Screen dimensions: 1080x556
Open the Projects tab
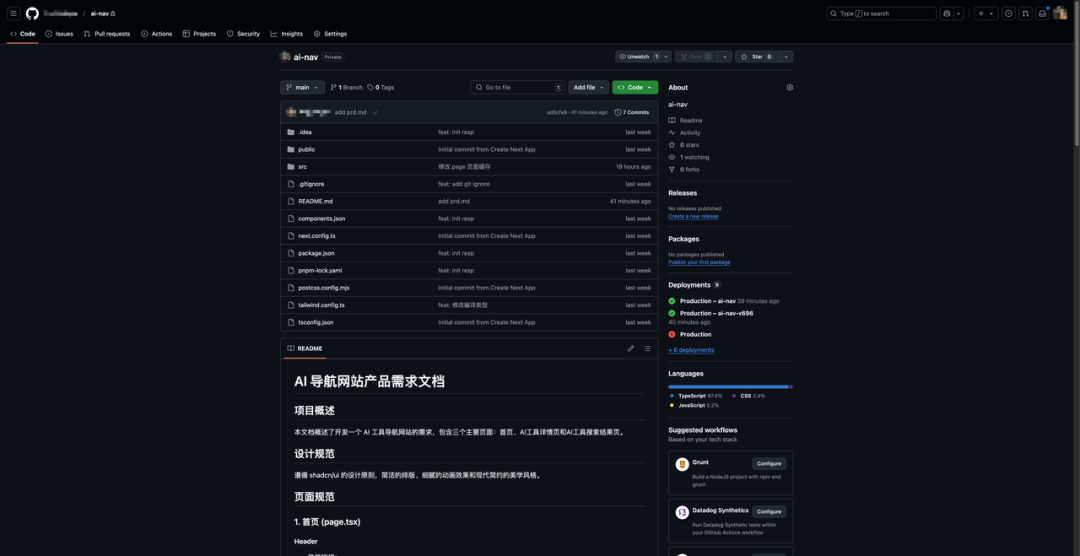point(200,34)
